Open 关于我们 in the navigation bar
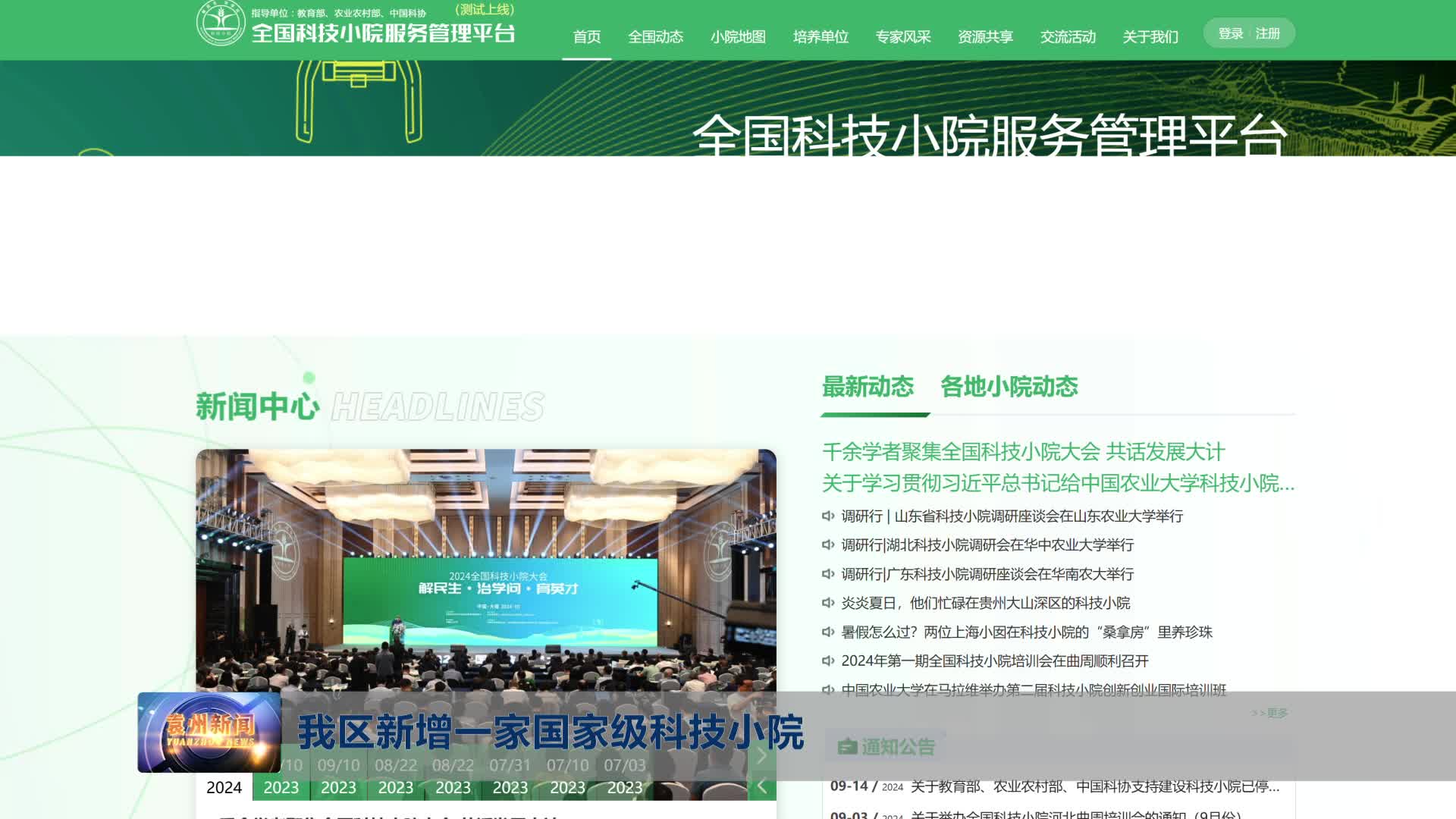1456x819 pixels. pyautogui.click(x=1150, y=36)
